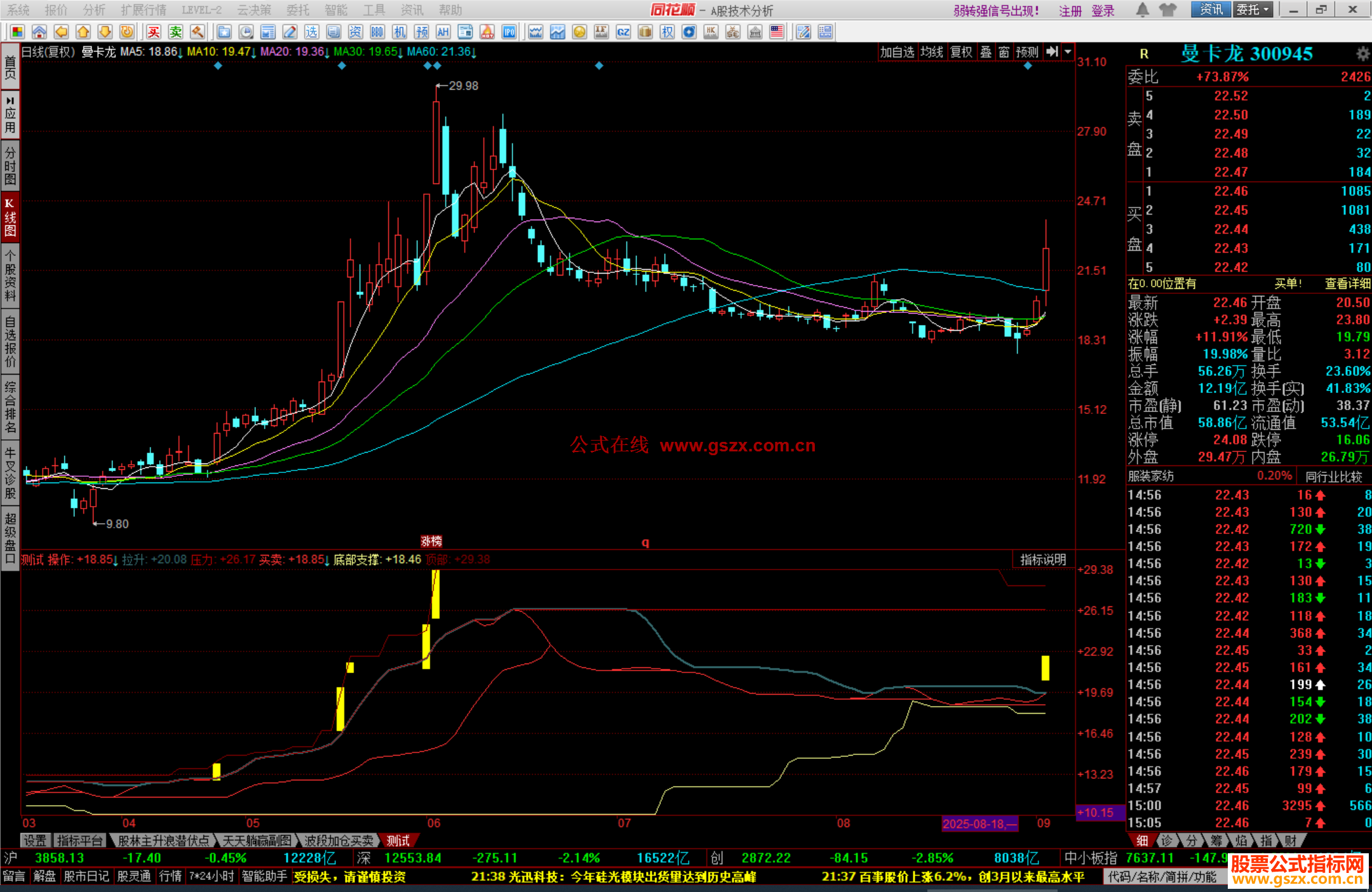Toggle the 叠 overlay chart button
Screen dimensions: 1372x892
pyautogui.click(x=986, y=52)
